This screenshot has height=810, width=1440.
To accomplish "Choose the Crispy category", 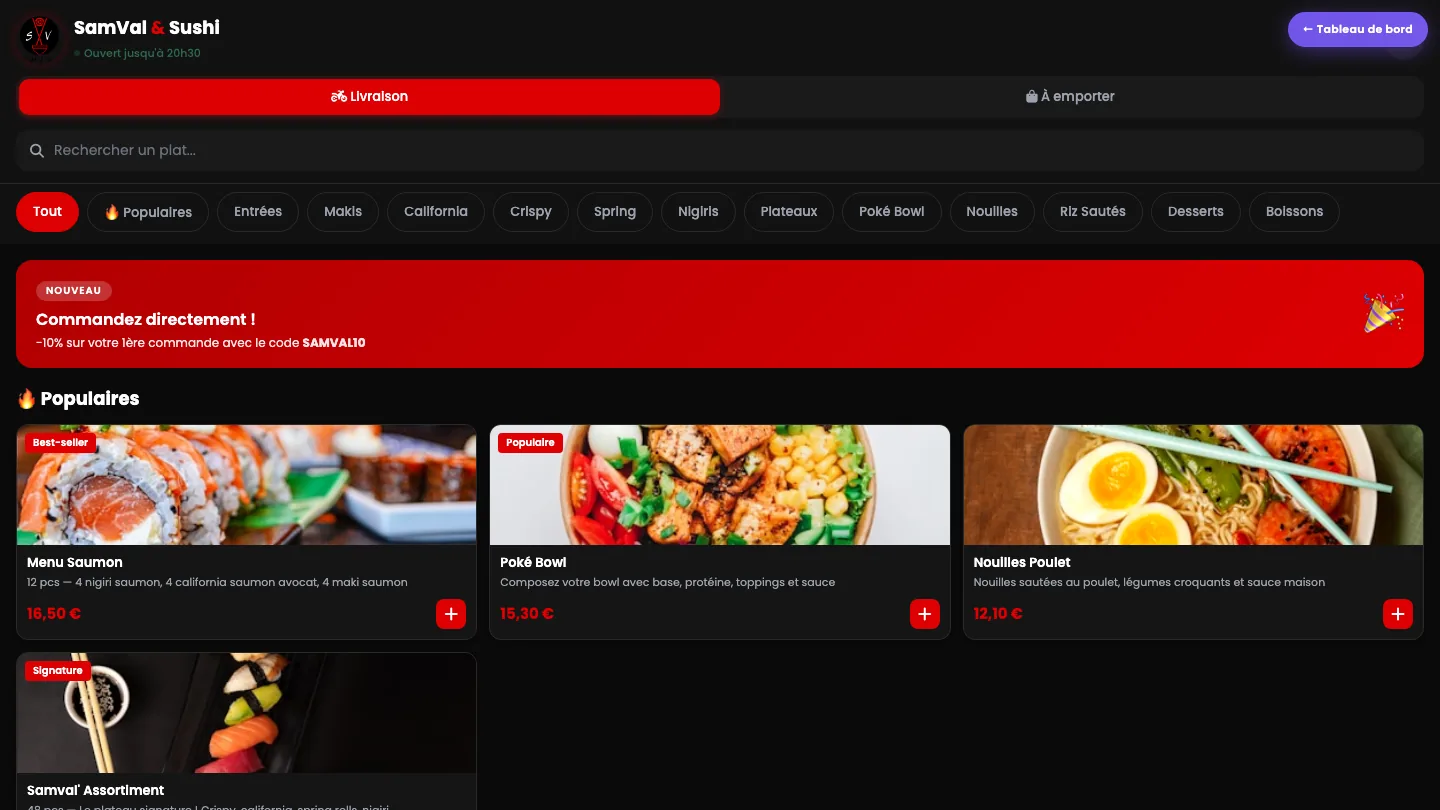I will click(x=531, y=212).
